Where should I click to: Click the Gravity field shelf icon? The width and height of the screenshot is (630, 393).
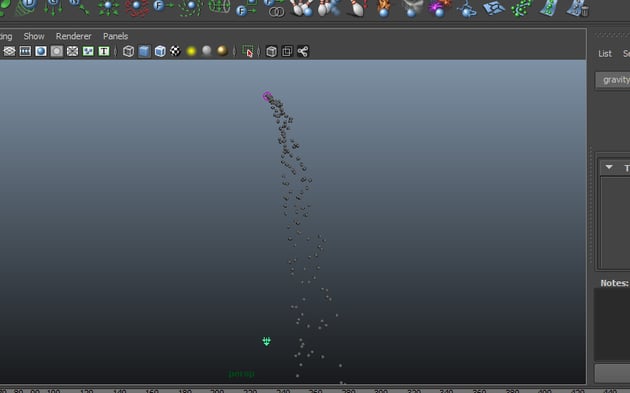[x=53, y=7]
